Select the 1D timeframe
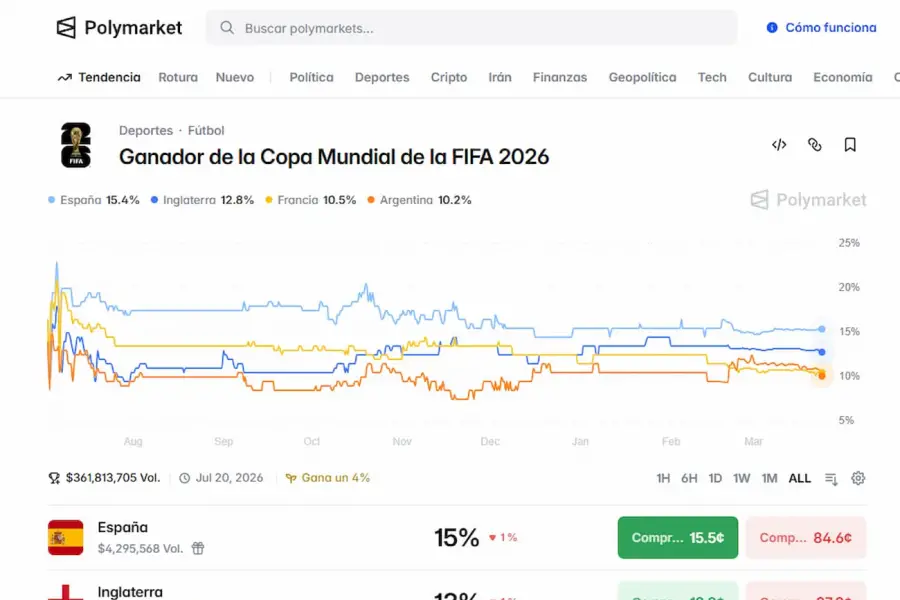This screenshot has height=600, width=900. pos(716,478)
